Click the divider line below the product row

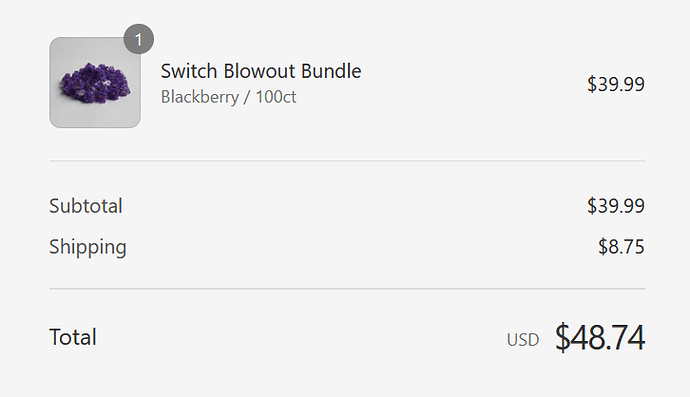[x=347, y=161]
